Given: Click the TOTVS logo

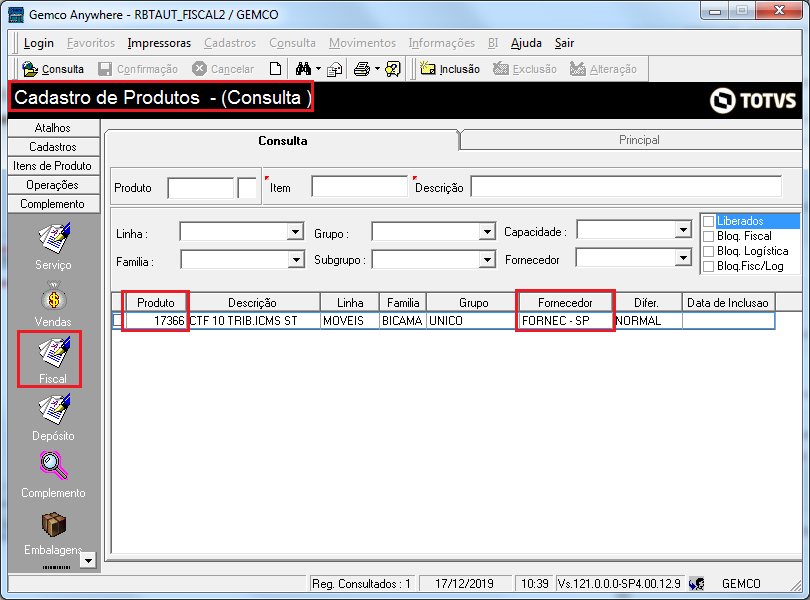Looking at the screenshot, I should pos(753,100).
